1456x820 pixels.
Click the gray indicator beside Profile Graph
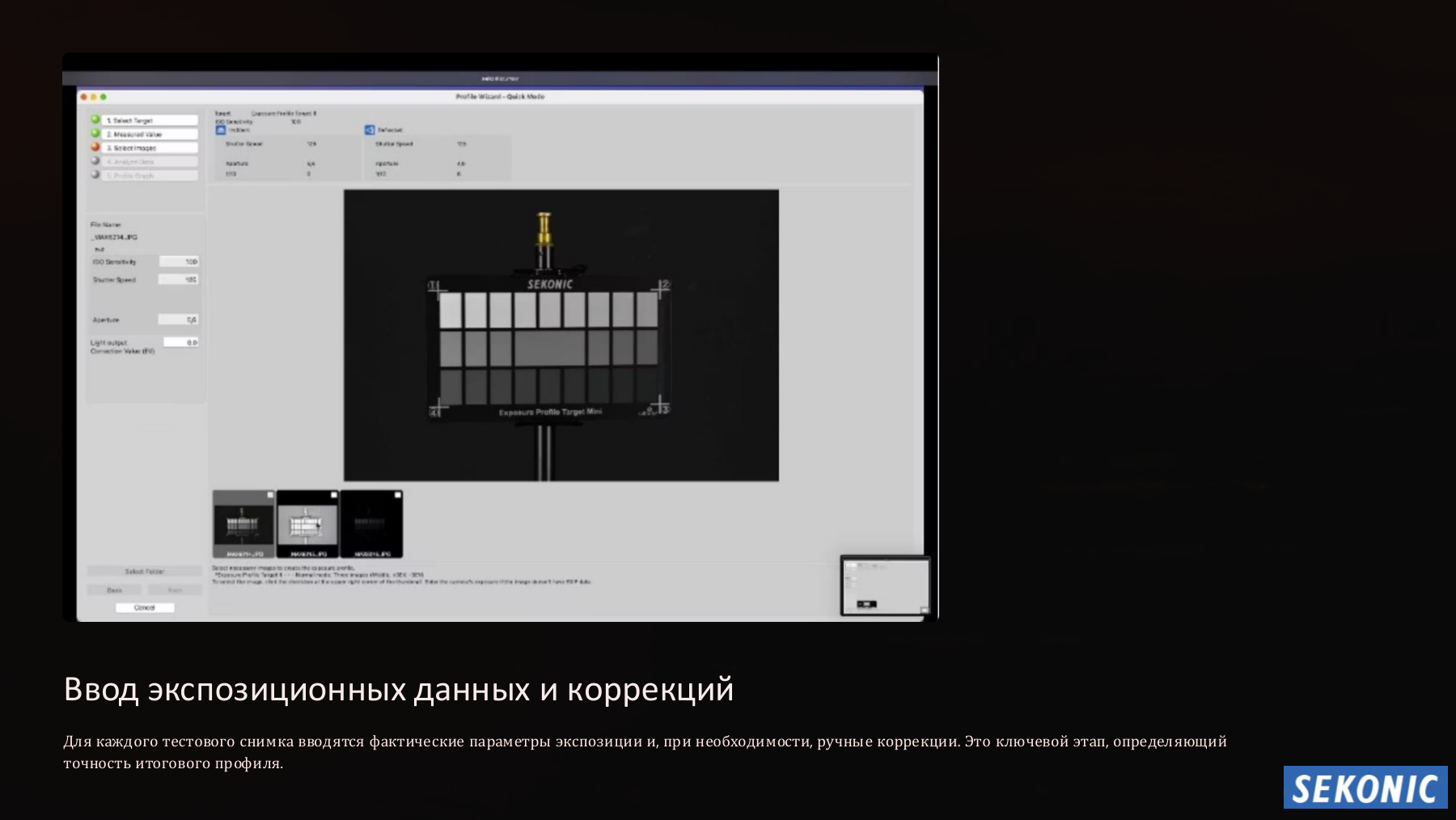click(x=95, y=175)
